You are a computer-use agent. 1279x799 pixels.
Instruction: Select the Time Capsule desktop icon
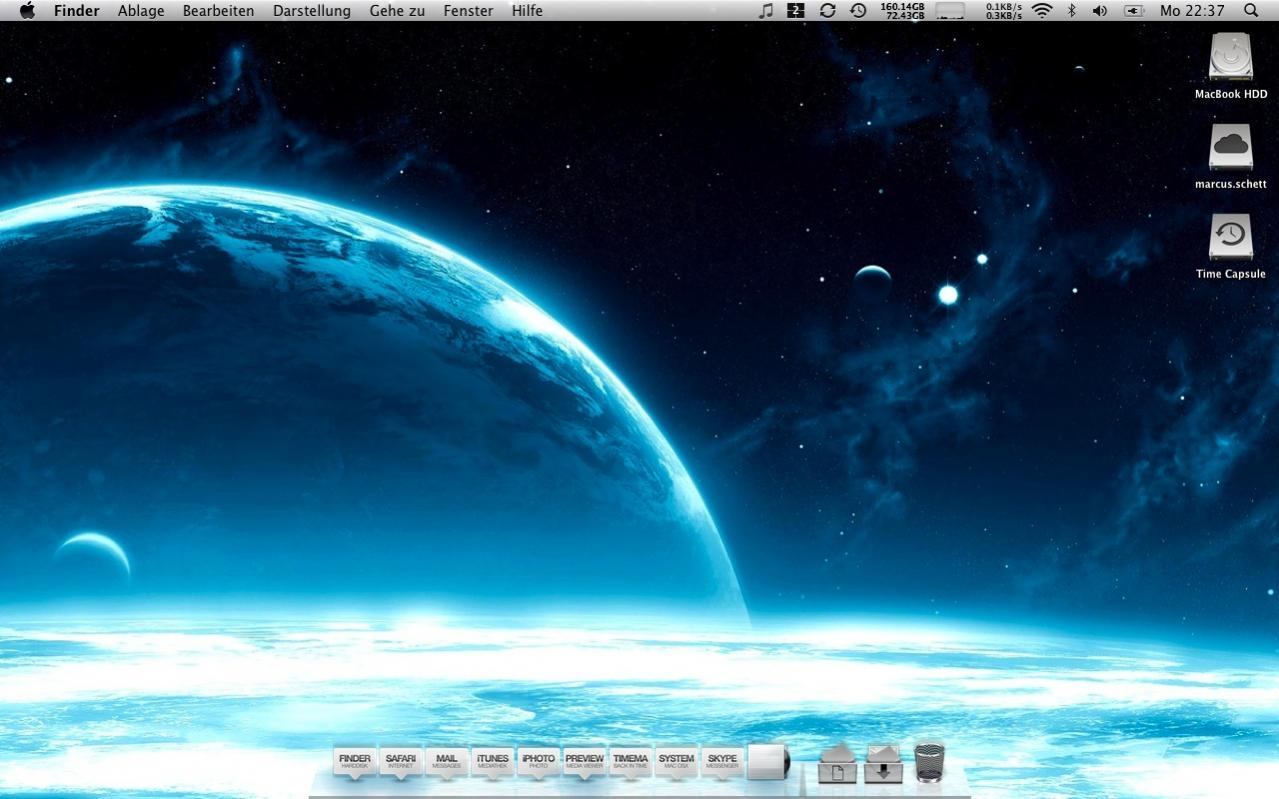pos(1230,237)
